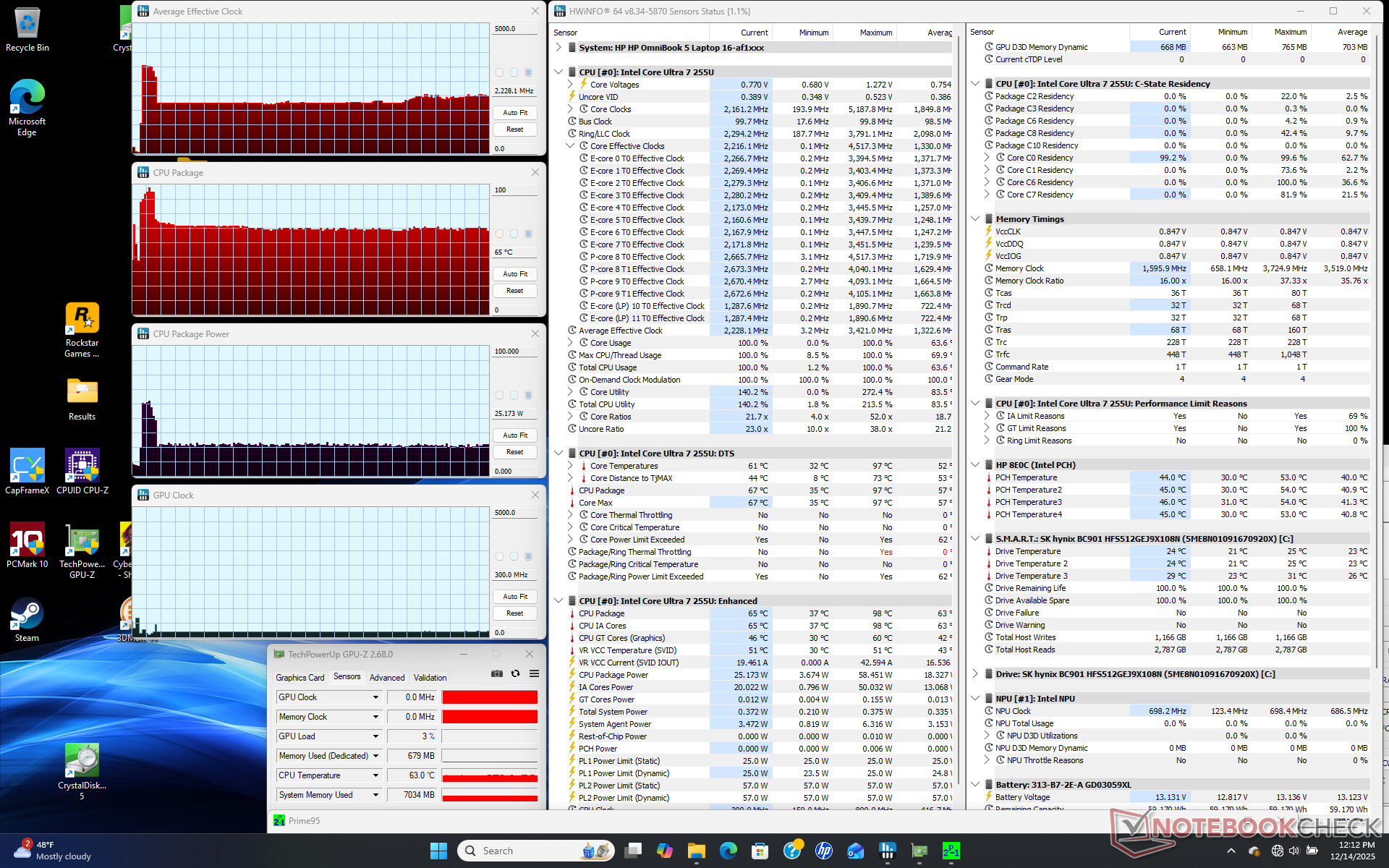Expand Core Voltages sensor row

pyautogui.click(x=570, y=85)
